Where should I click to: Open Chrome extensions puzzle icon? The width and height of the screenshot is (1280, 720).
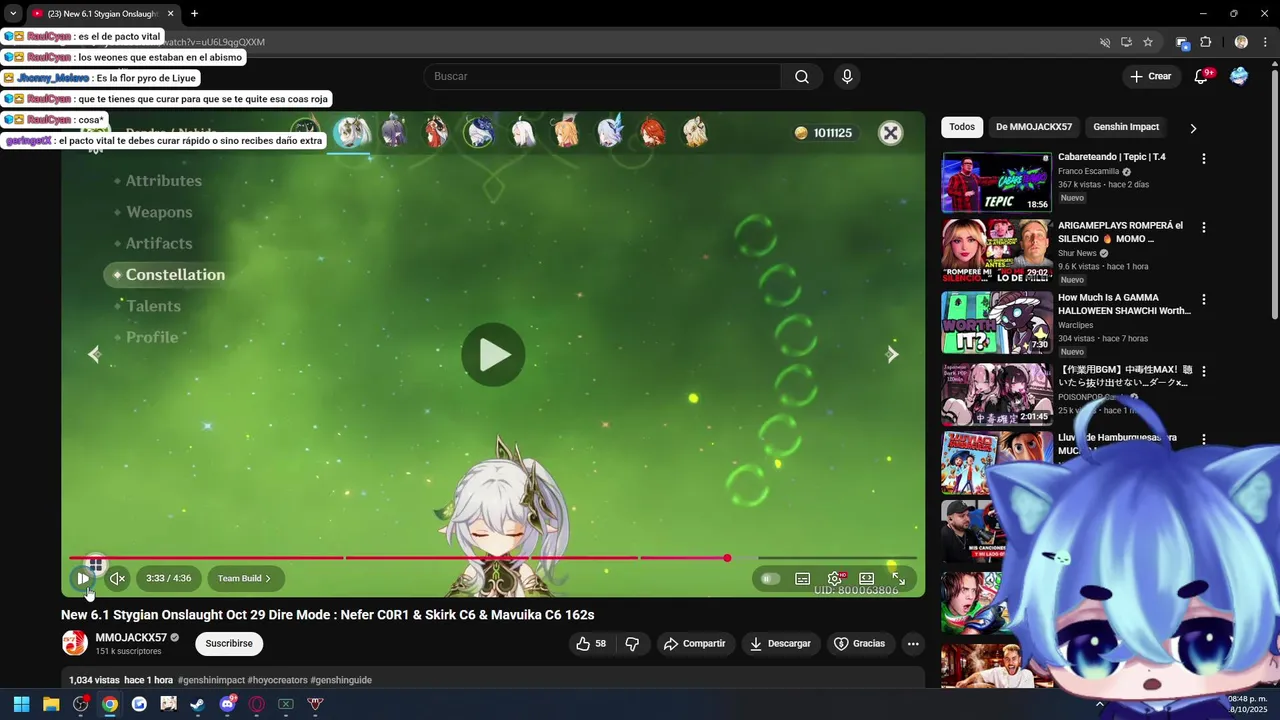pos(1206,42)
